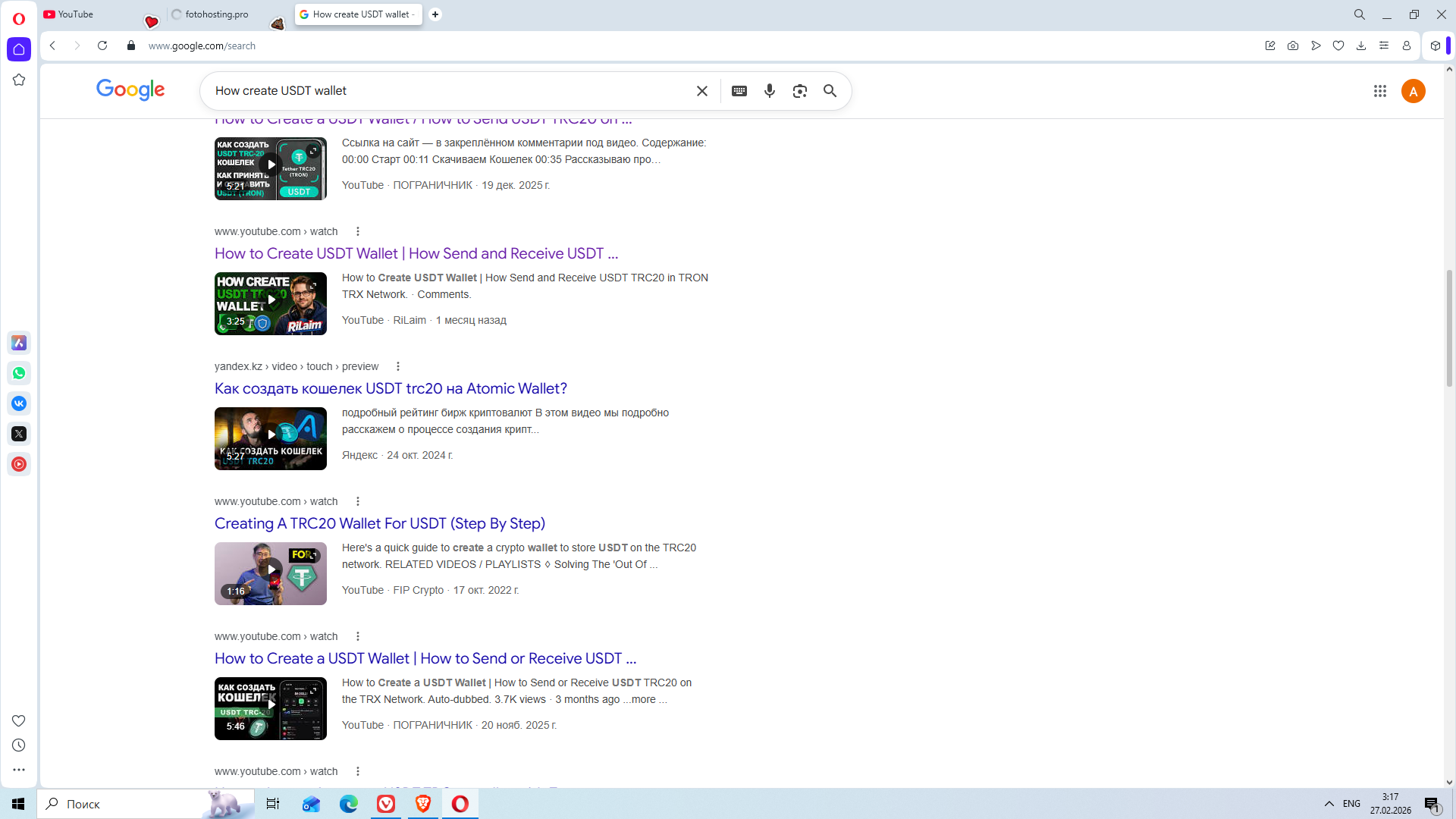This screenshot has height=819, width=1456.
Task: Click the on-screen keyboard icon in search bar
Action: (x=739, y=91)
